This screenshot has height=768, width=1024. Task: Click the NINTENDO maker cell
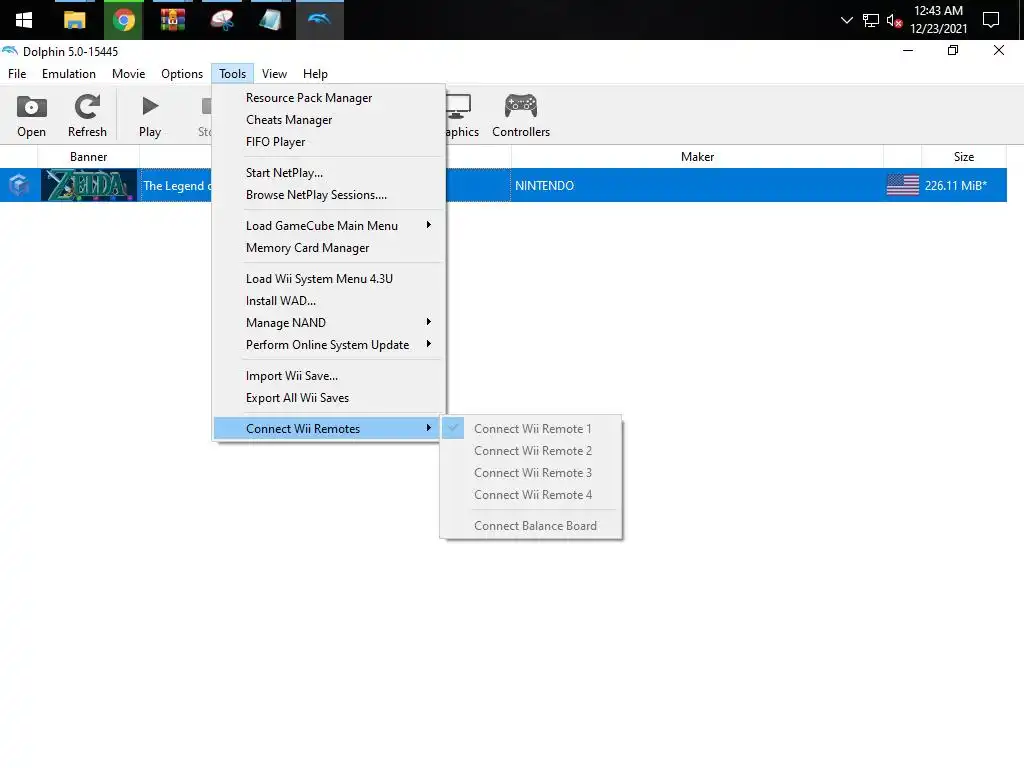coord(697,185)
